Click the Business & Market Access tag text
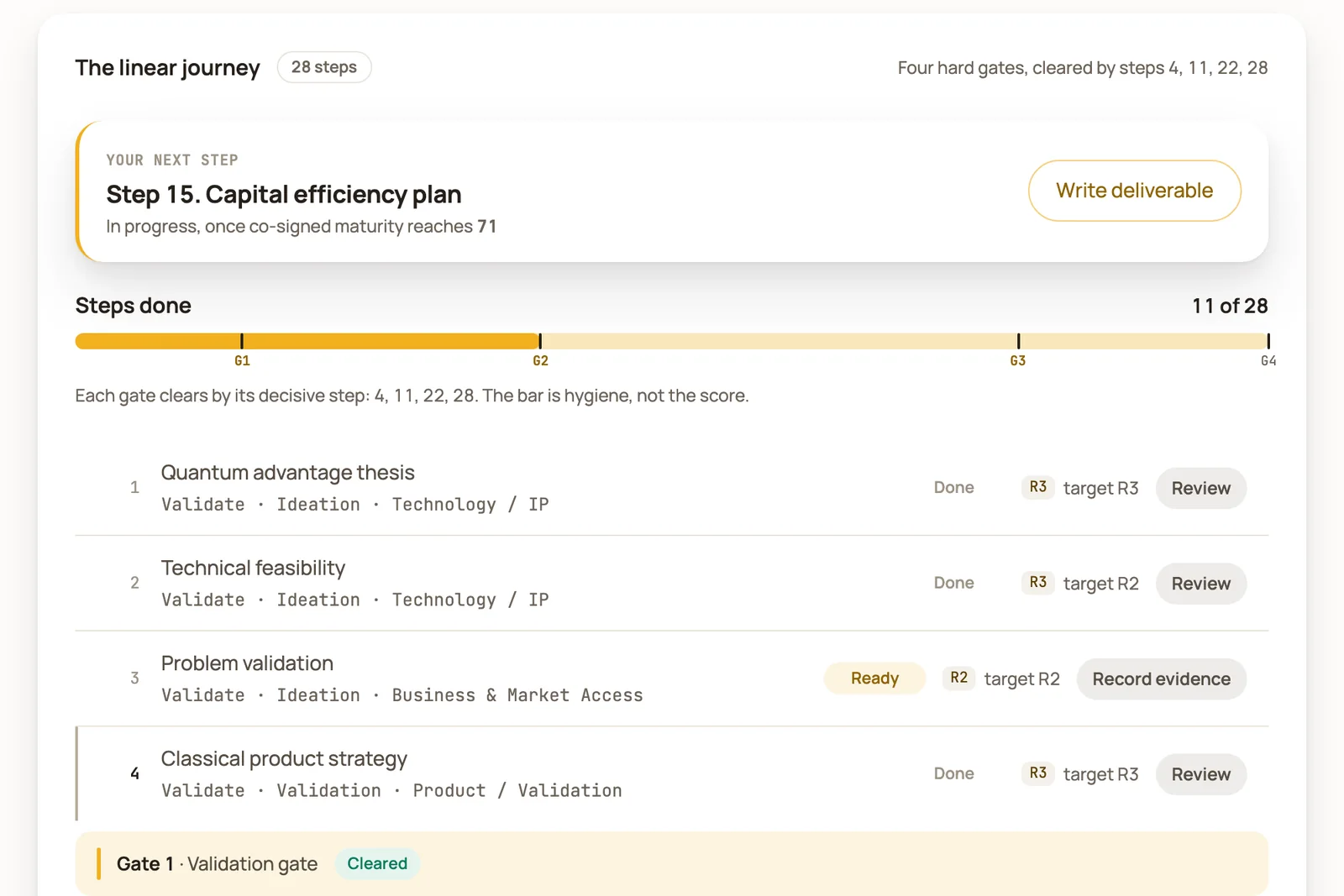Viewport: 1344px width, 896px height. [x=517, y=695]
